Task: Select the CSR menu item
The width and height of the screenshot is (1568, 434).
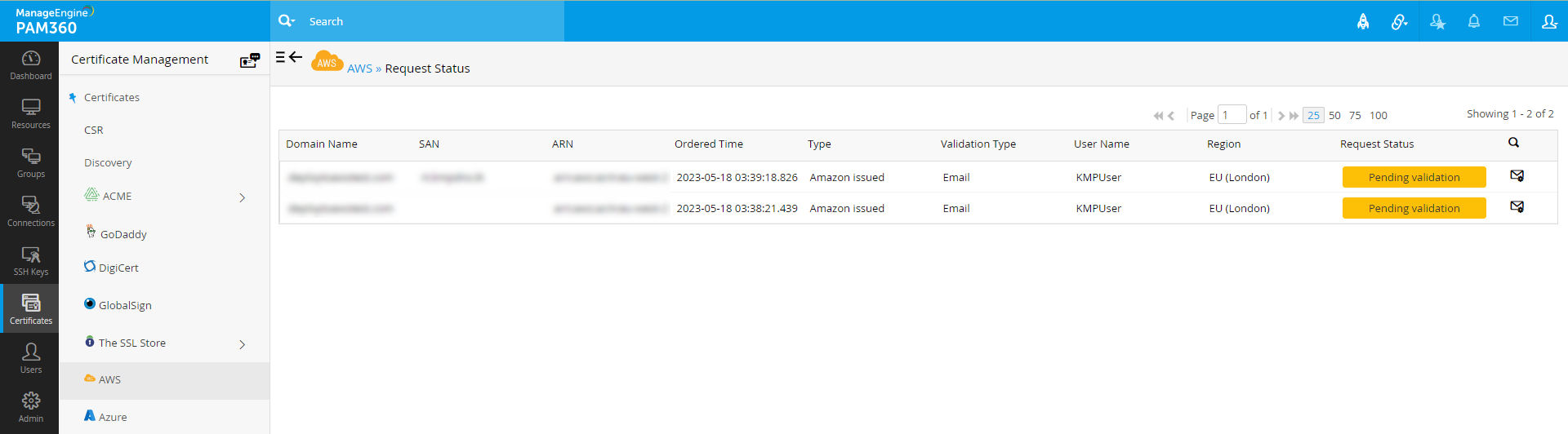Action: click(94, 130)
